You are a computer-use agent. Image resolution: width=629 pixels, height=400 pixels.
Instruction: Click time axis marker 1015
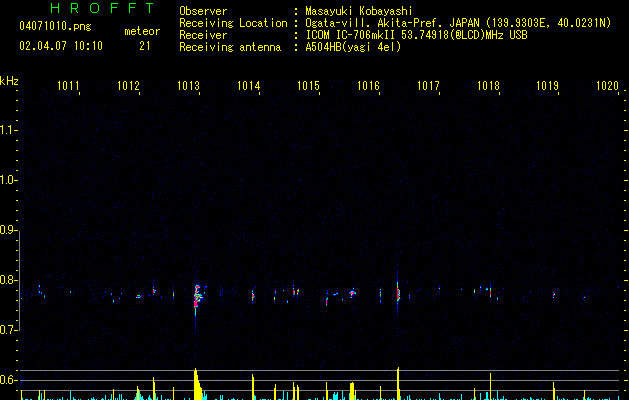308,86
